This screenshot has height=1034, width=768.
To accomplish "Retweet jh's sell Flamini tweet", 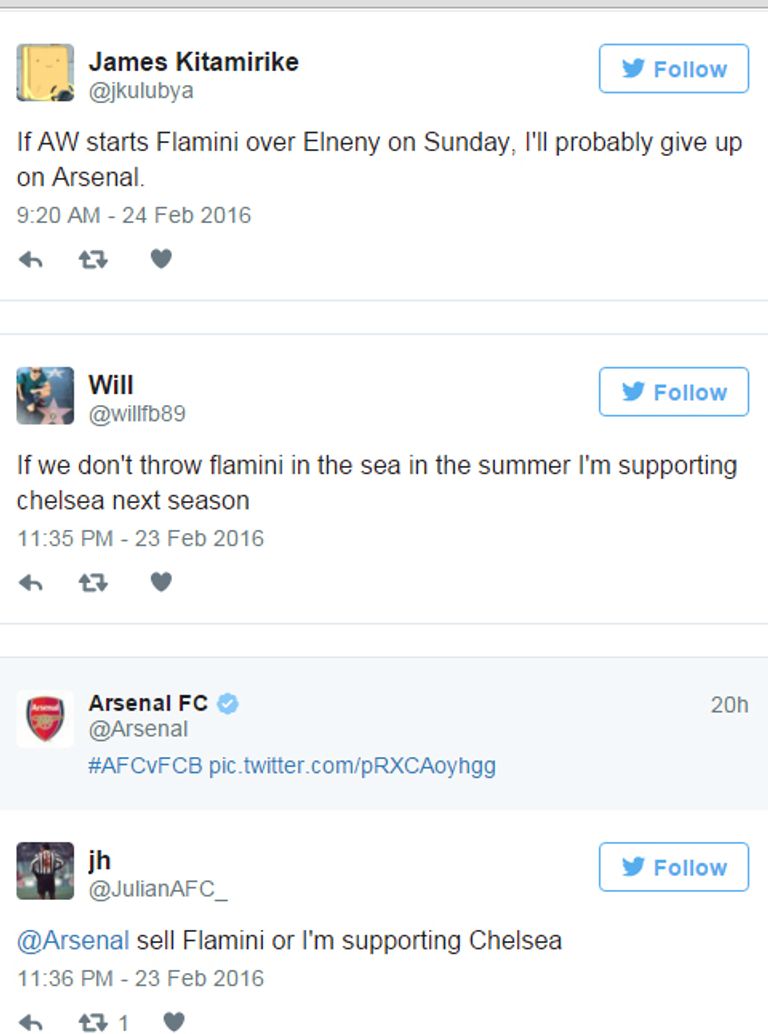I will (x=93, y=1022).
